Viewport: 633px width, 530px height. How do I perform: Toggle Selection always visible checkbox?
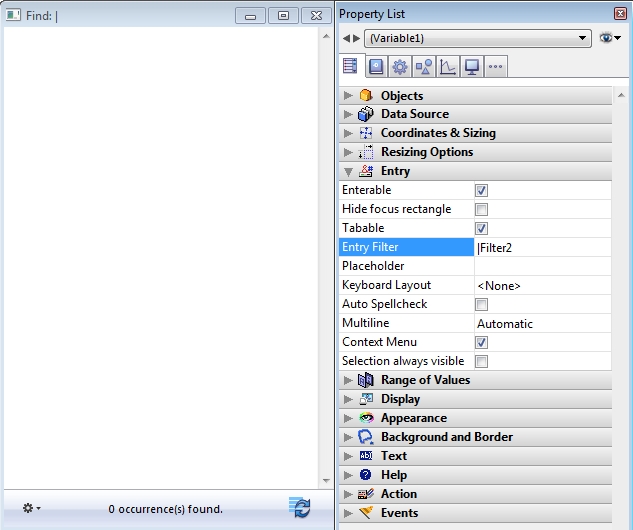click(x=481, y=361)
